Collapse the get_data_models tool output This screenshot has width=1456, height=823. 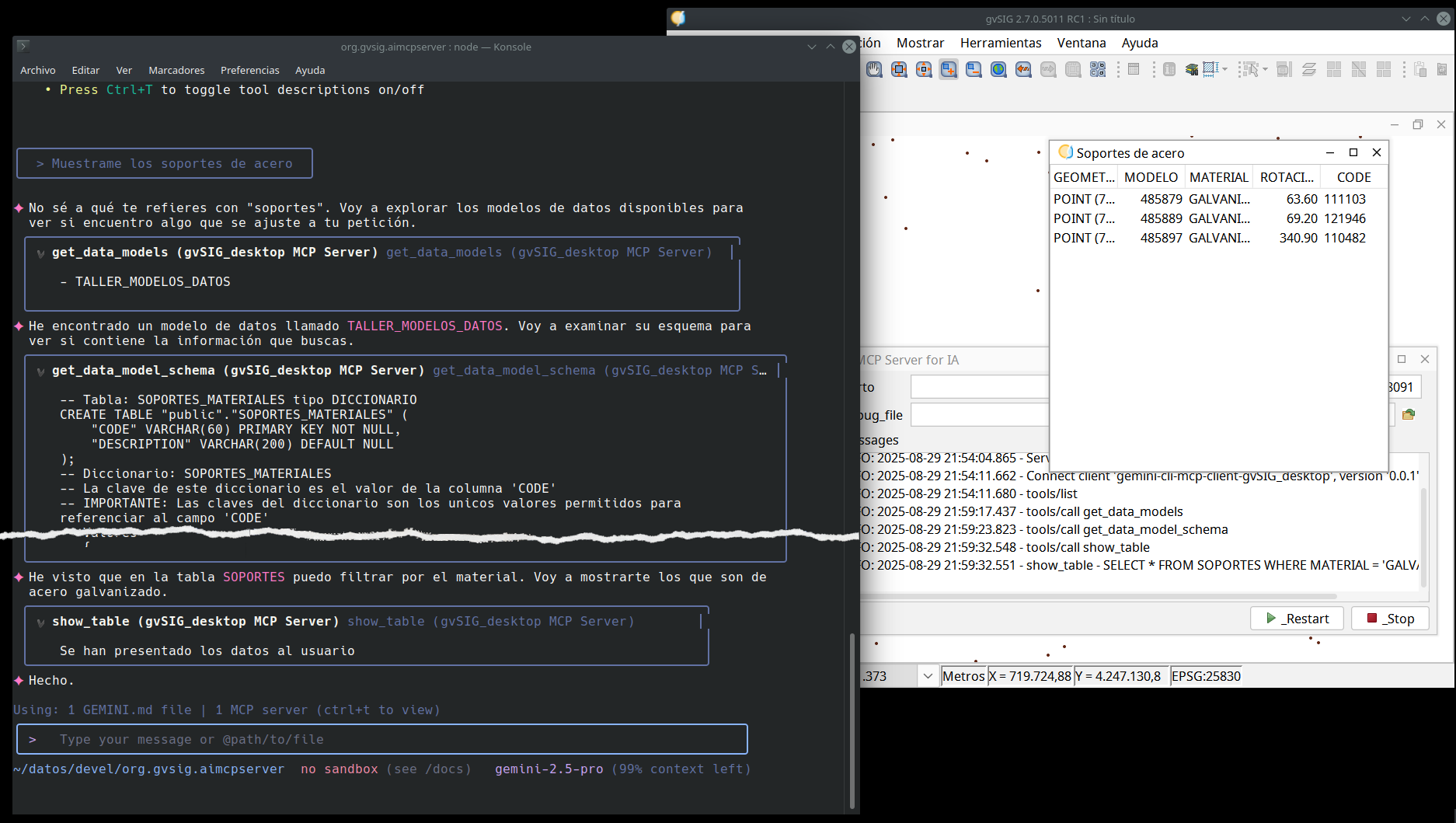(40, 253)
